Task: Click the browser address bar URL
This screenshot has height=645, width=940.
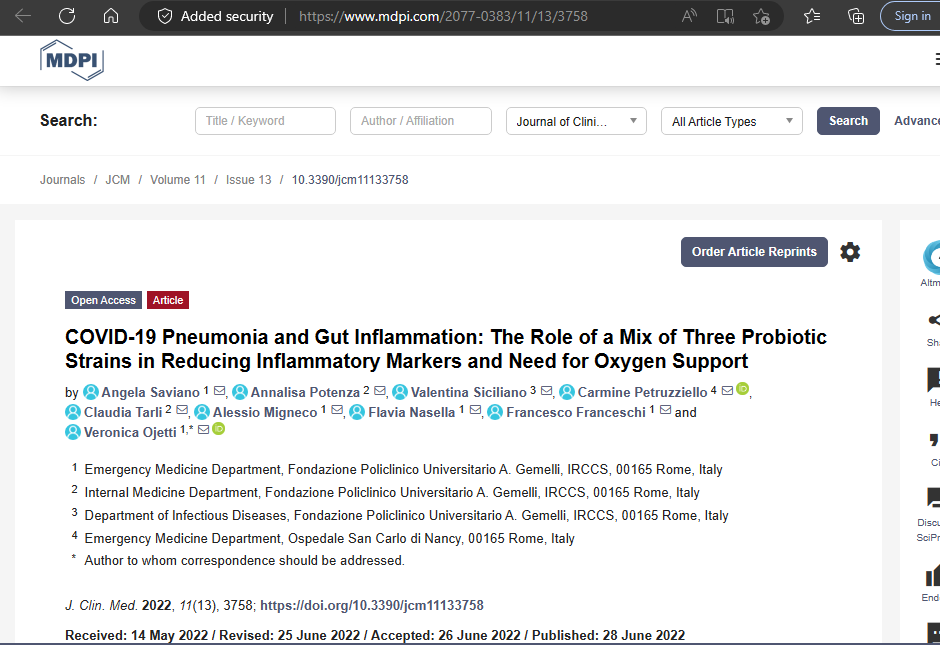Action: point(443,16)
